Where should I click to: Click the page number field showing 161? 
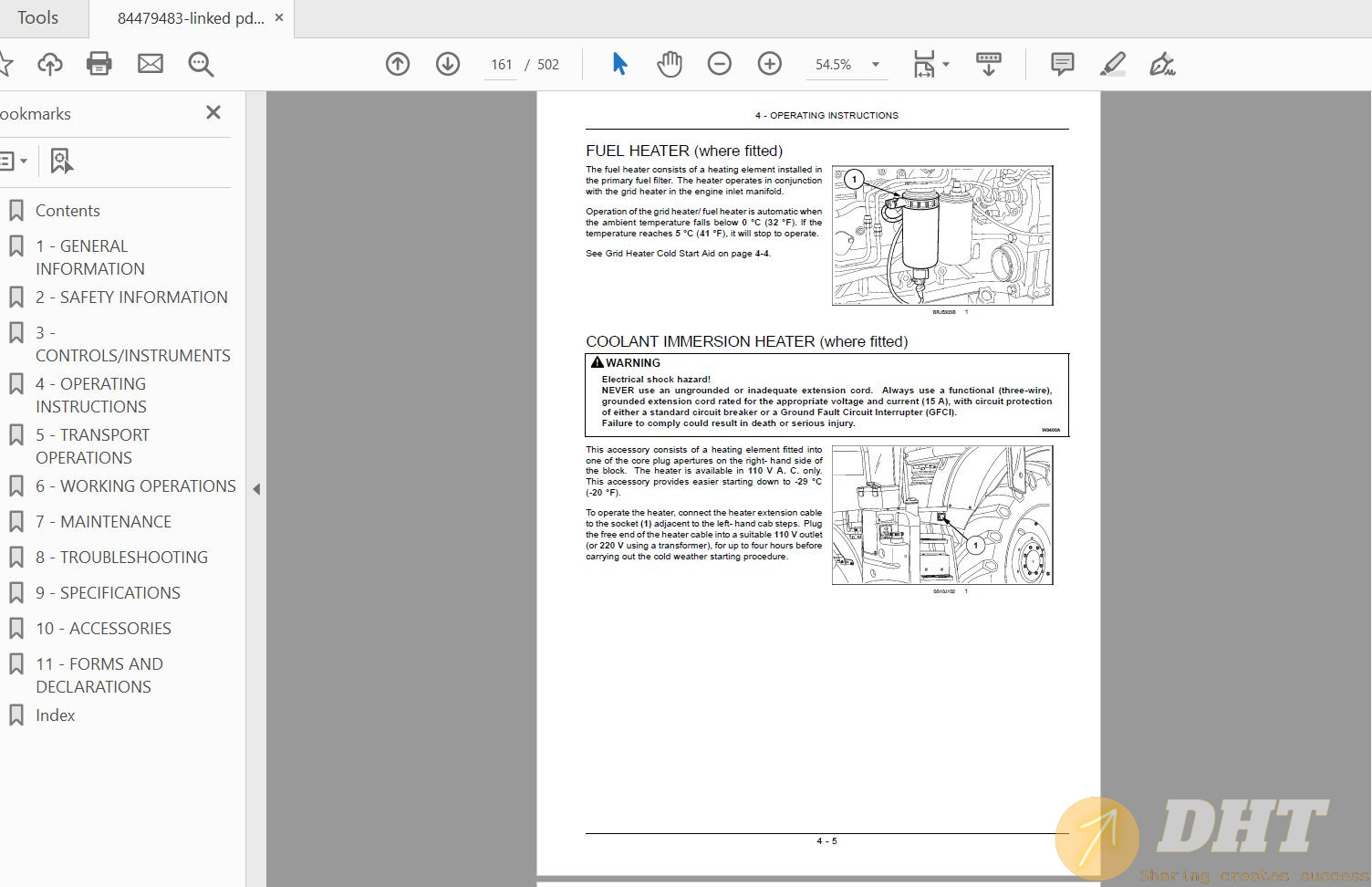[x=501, y=65]
